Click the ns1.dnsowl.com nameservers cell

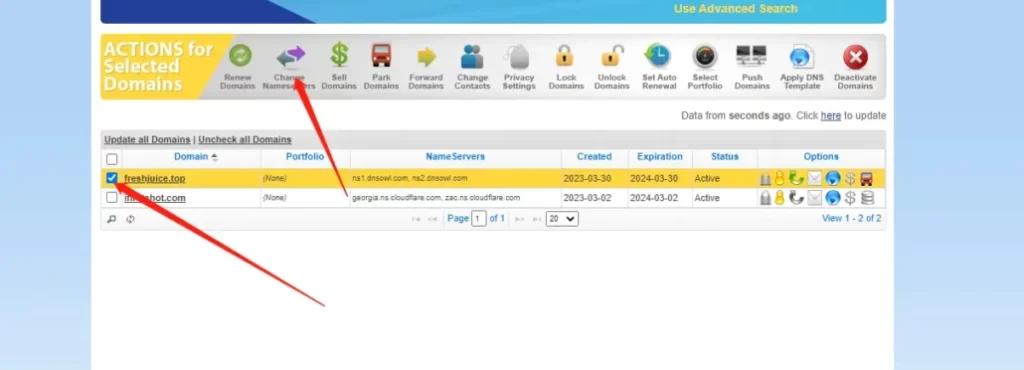pyautogui.click(x=455, y=178)
